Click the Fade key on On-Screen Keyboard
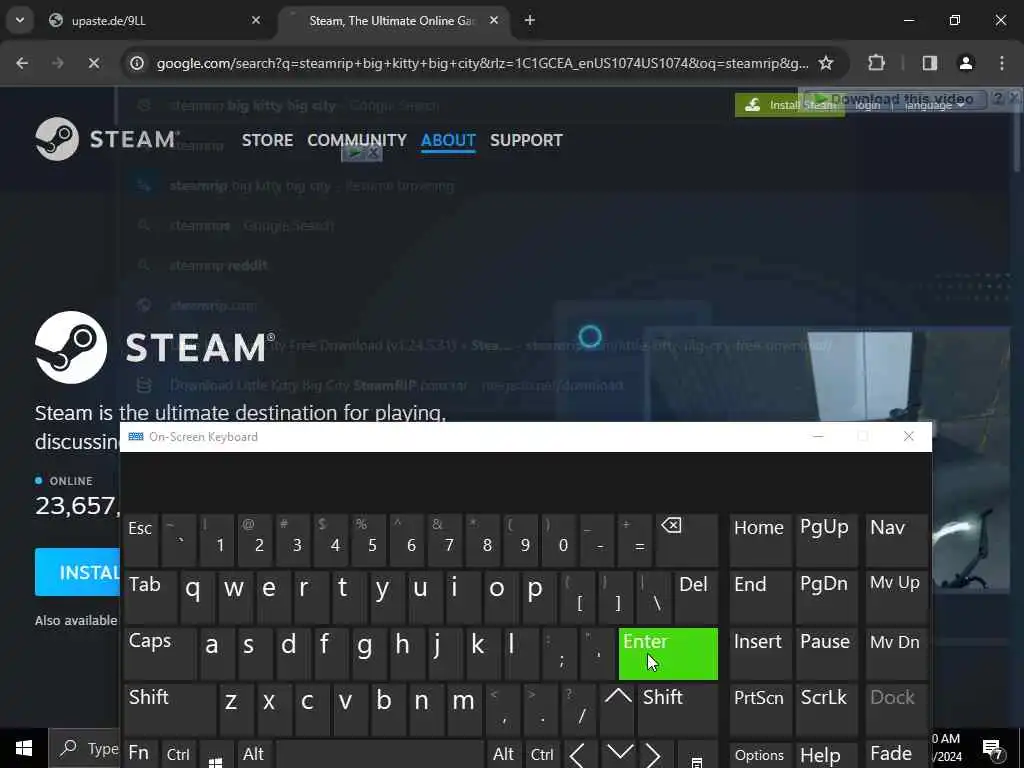 tap(896, 755)
